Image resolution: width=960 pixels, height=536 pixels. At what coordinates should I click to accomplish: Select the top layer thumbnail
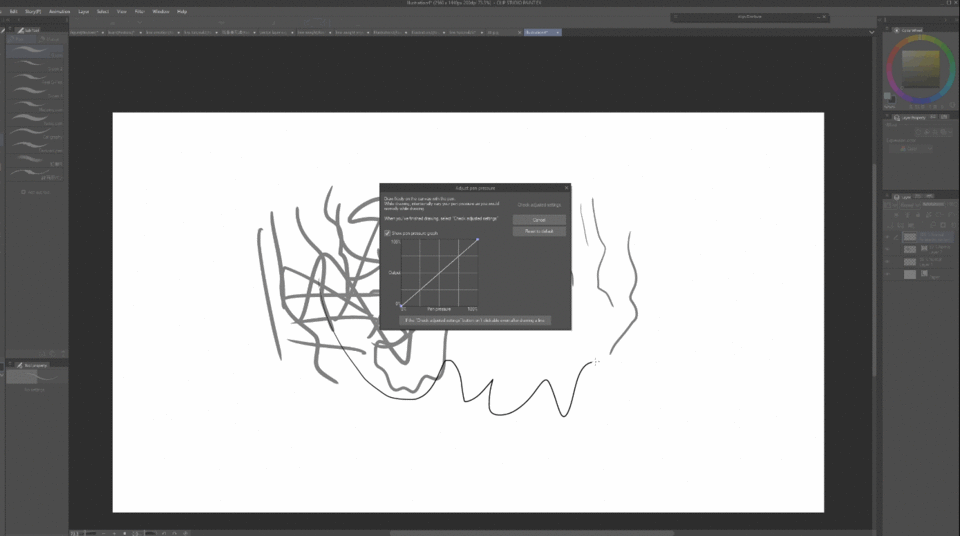tap(910, 237)
